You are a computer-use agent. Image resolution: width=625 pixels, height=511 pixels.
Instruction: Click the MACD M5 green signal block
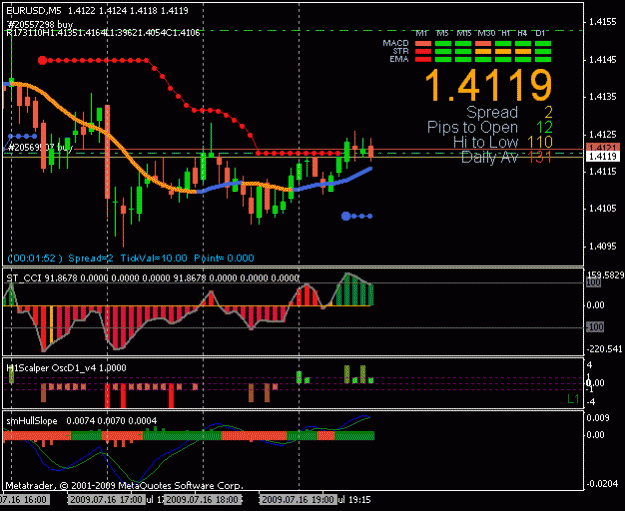pos(443,44)
